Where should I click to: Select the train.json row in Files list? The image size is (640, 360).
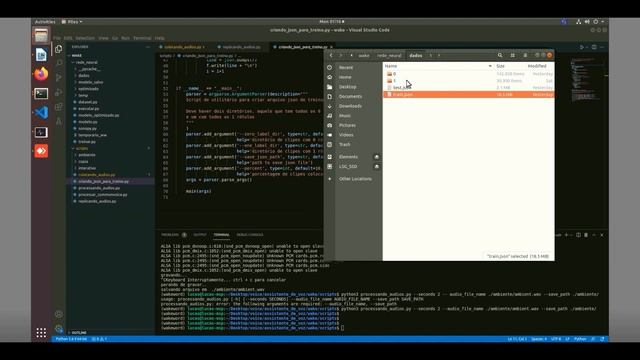click(x=468, y=95)
